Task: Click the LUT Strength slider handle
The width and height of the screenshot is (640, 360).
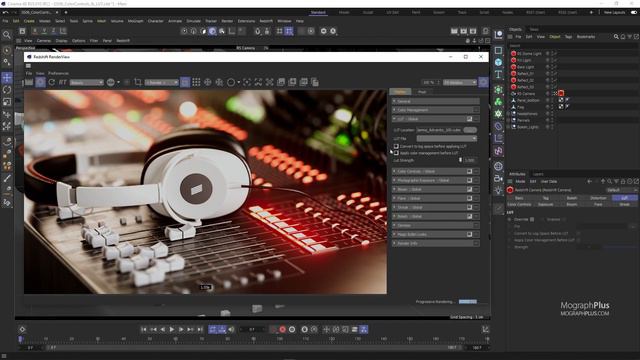Action: (460, 160)
